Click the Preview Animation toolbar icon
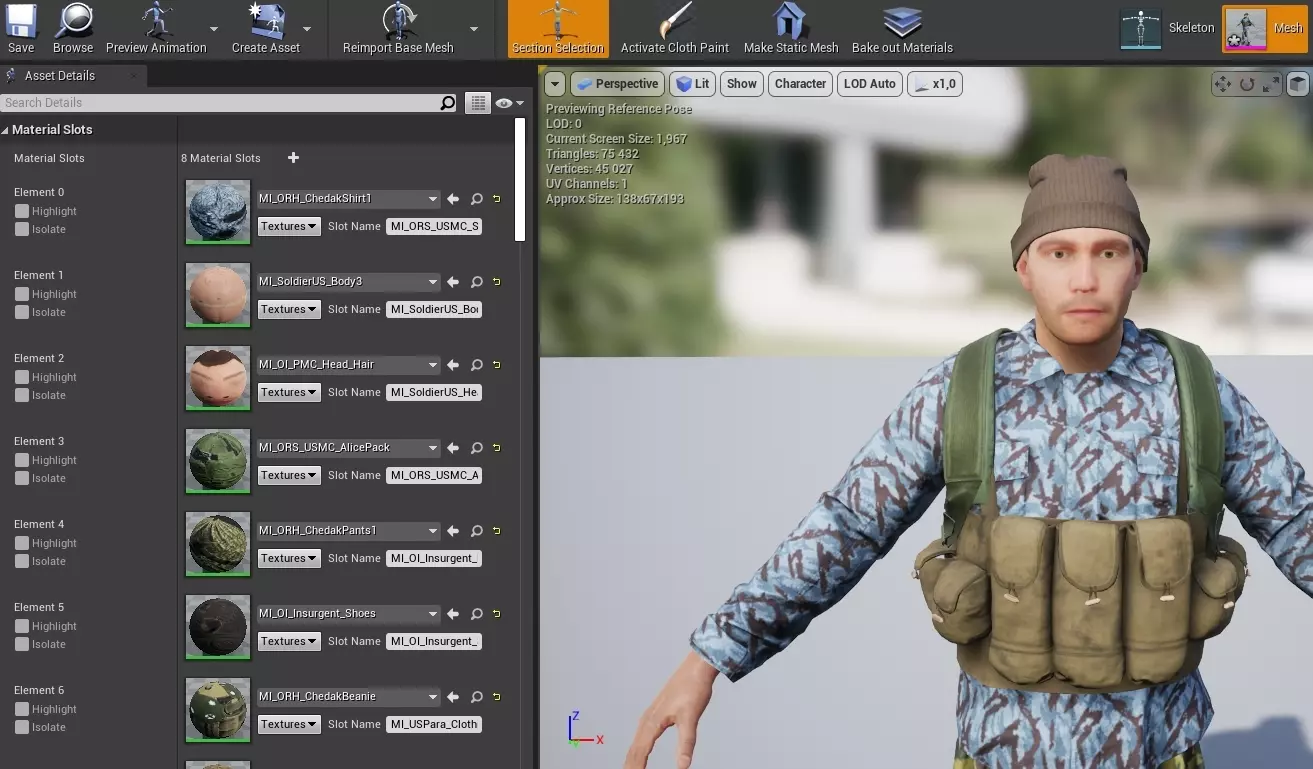 pyautogui.click(x=156, y=28)
